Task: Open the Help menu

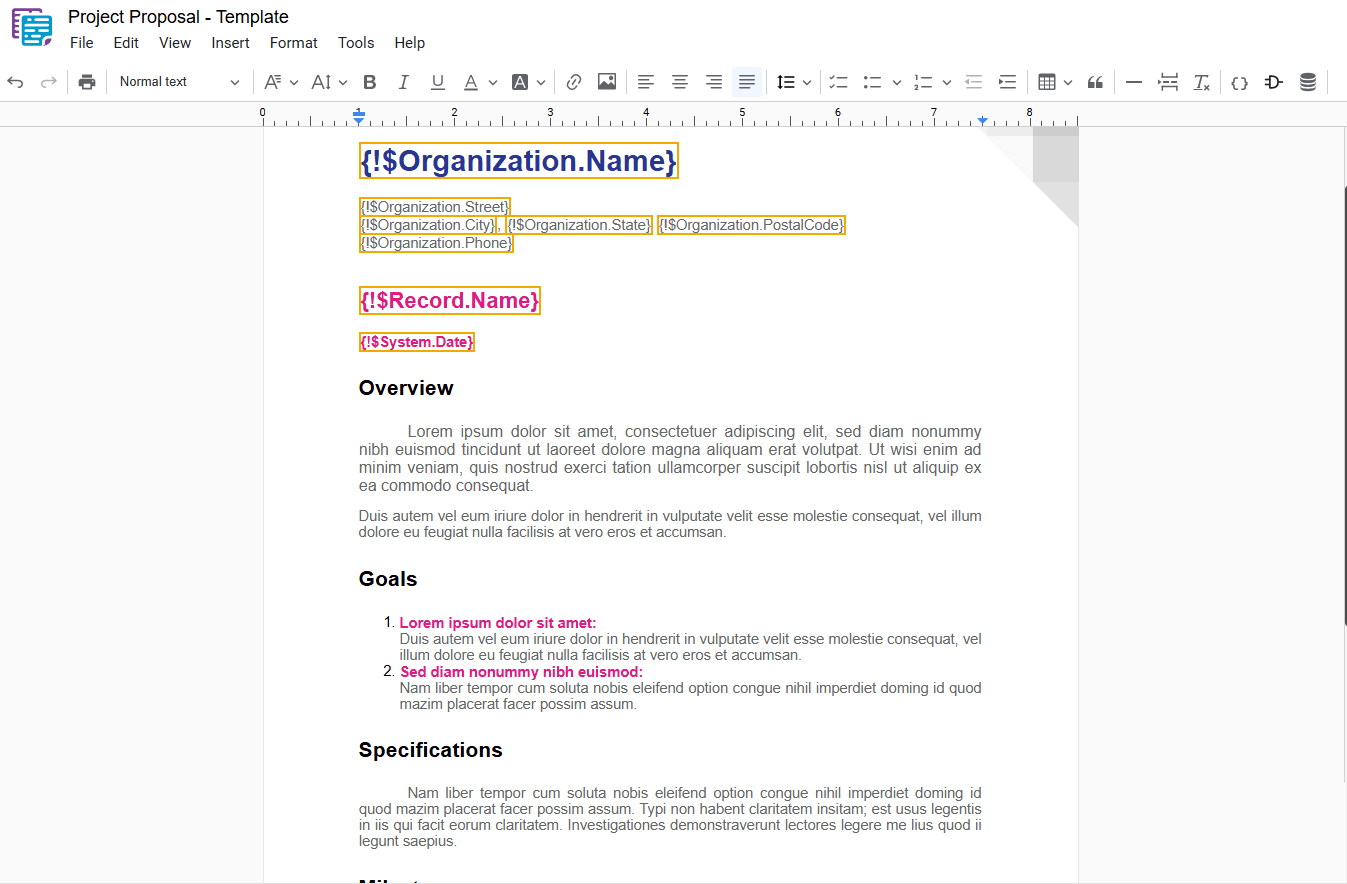Action: click(x=410, y=43)
